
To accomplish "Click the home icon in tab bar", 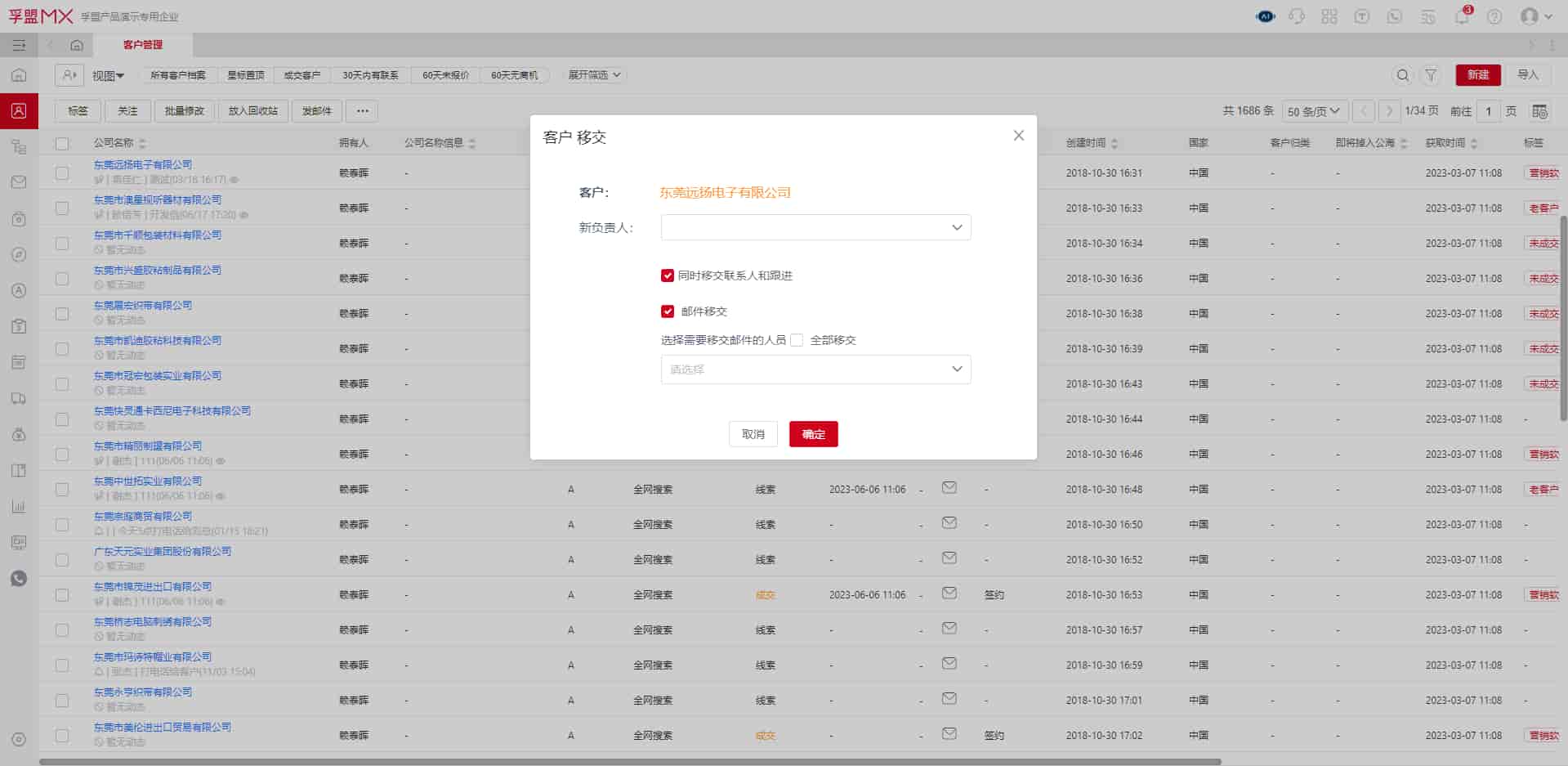I will [x=77, y=45].
